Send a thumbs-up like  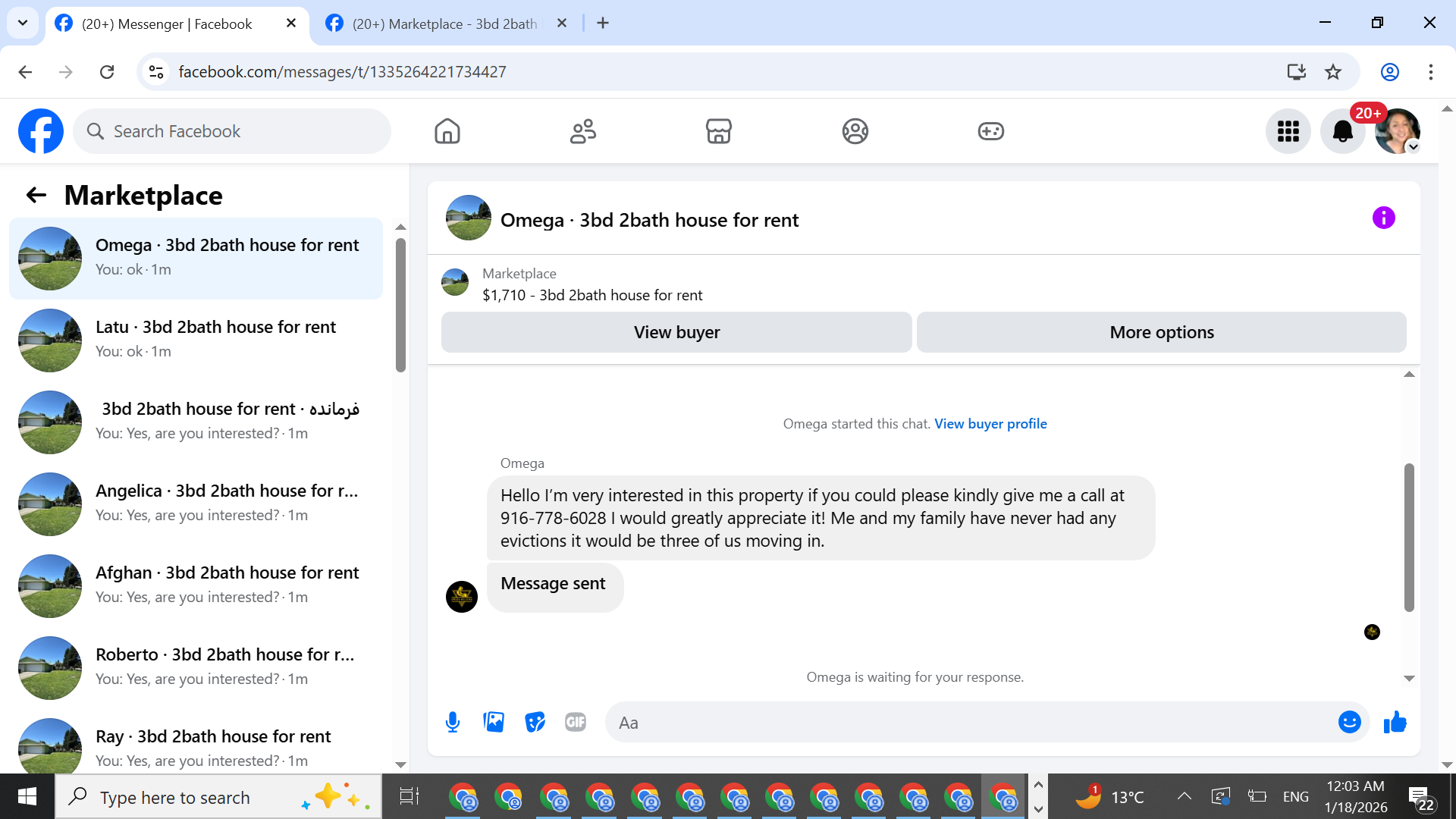point(1395,722)
